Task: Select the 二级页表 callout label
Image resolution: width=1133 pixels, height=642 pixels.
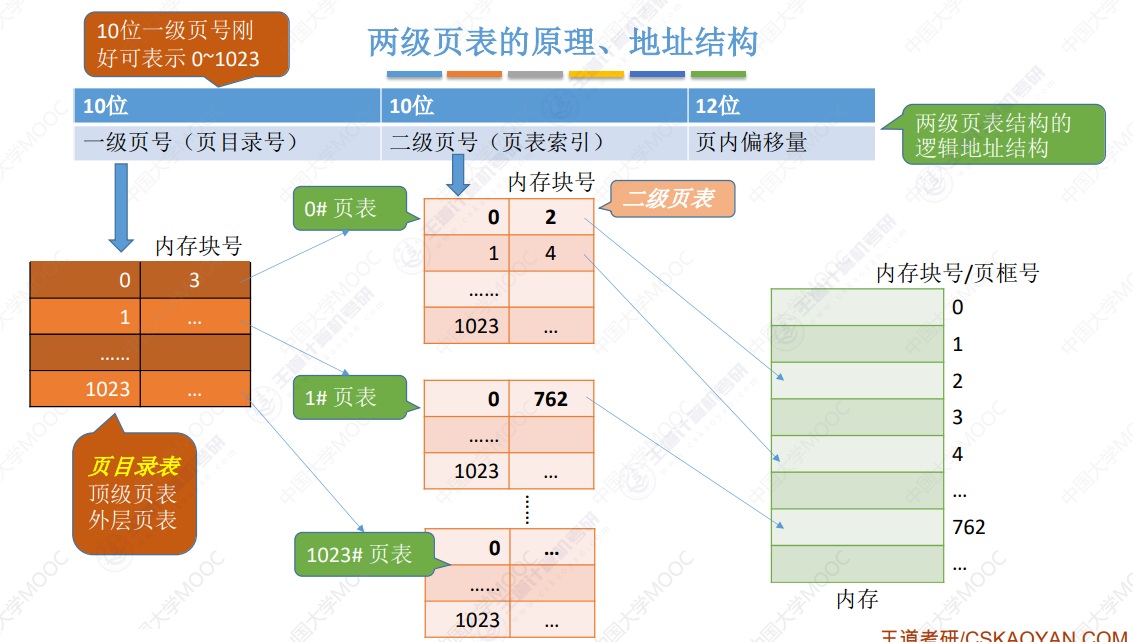Action: (x=673, y=198)
